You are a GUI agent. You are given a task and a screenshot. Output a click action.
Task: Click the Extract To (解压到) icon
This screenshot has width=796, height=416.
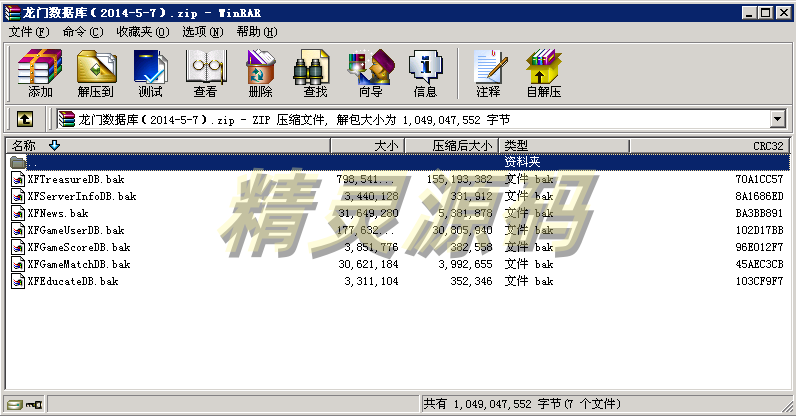96,73
